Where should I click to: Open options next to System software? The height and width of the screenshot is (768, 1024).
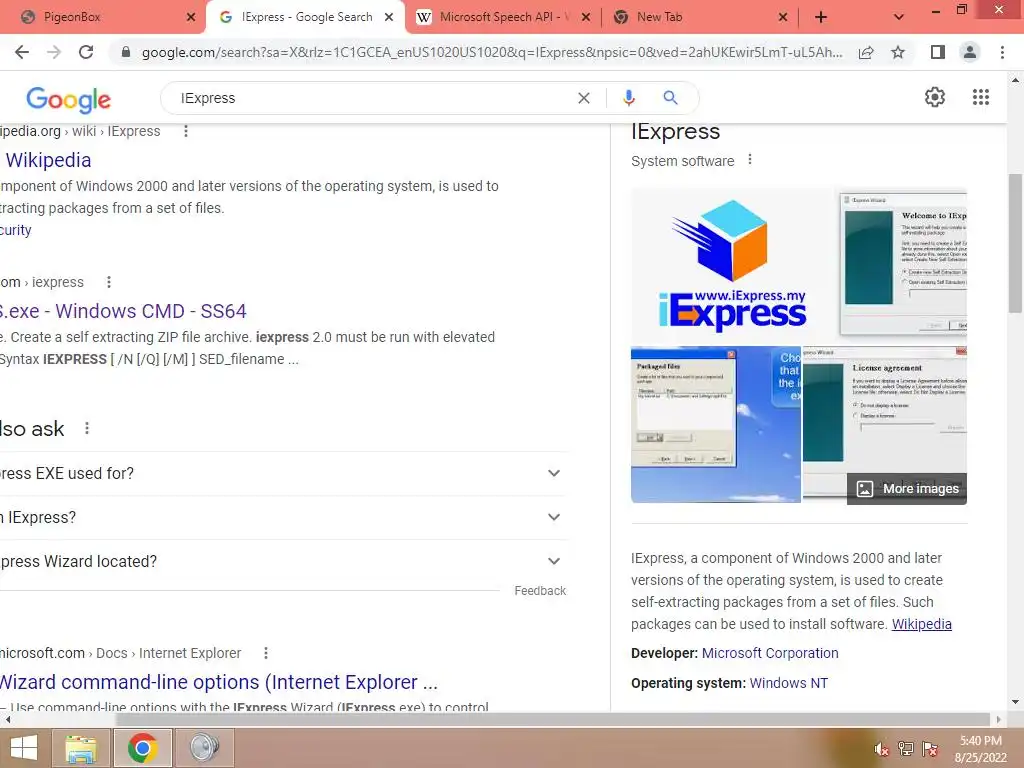tap(750, 160)
